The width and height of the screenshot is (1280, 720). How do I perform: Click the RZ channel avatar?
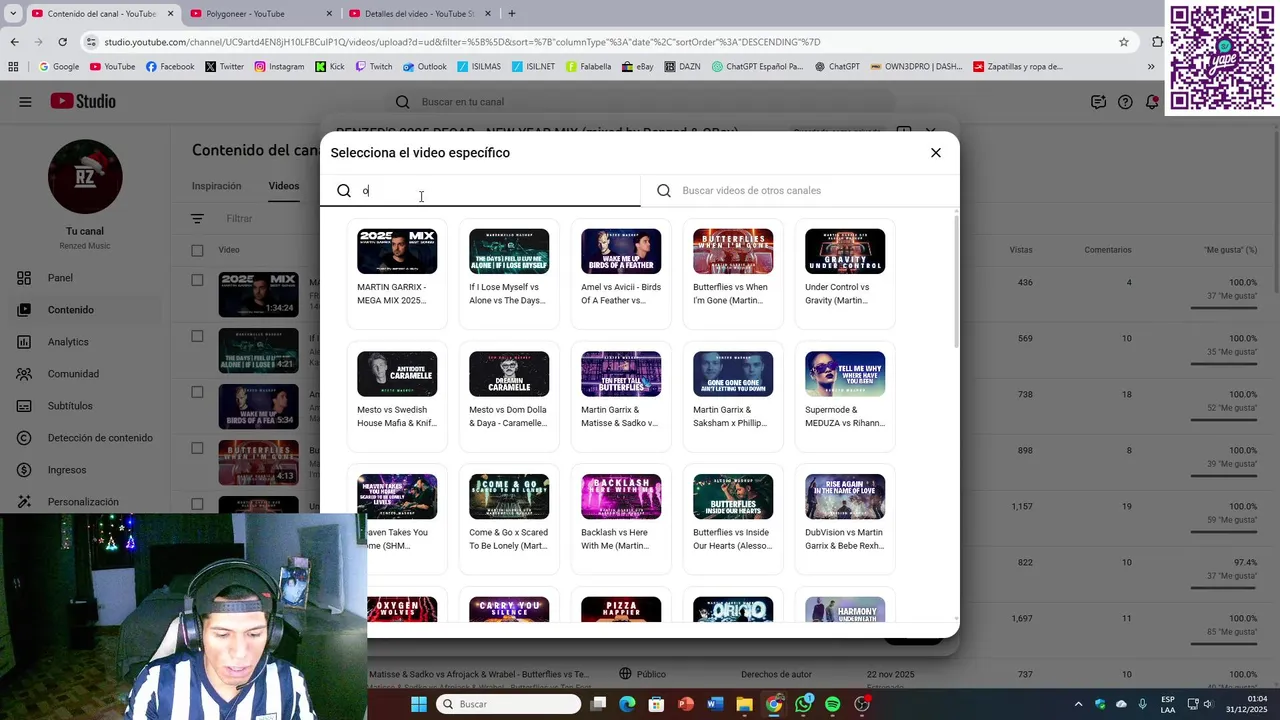click(85, 177)
